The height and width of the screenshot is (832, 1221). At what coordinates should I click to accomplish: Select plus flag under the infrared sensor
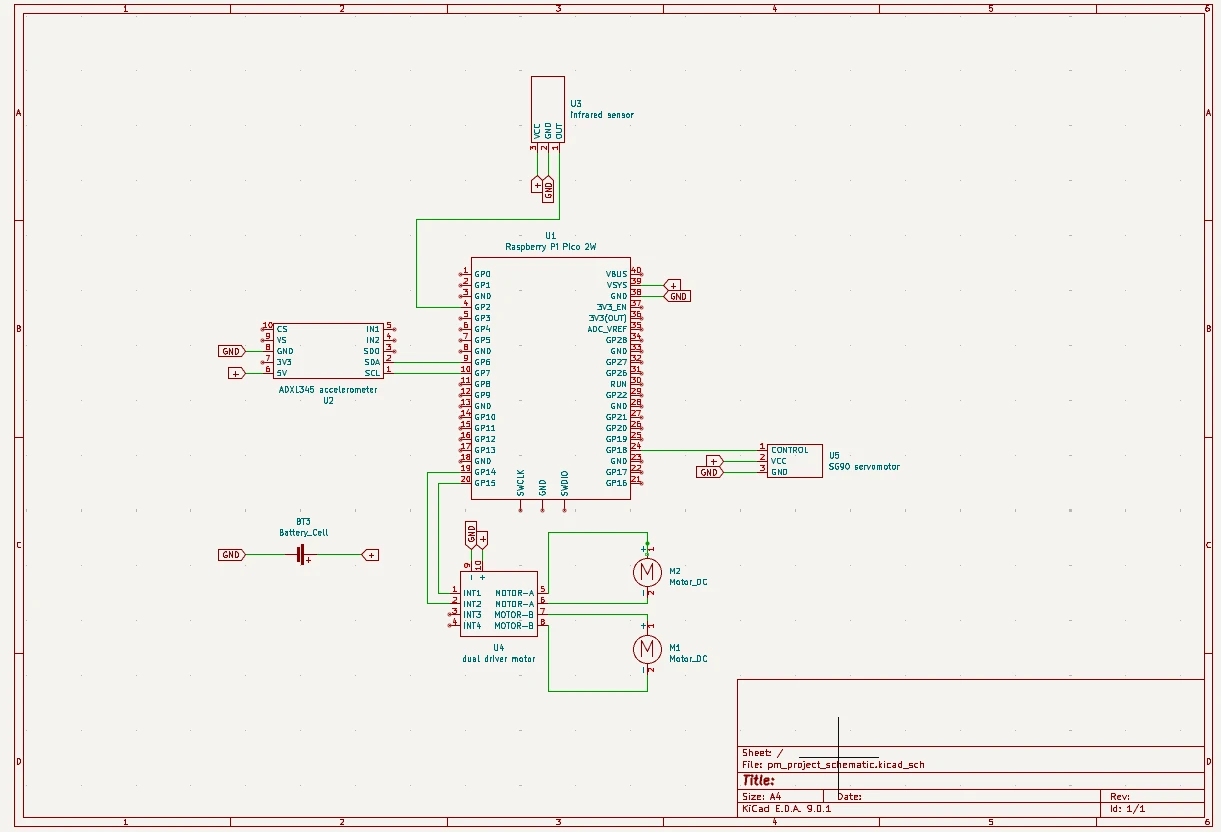click(537, 185)
